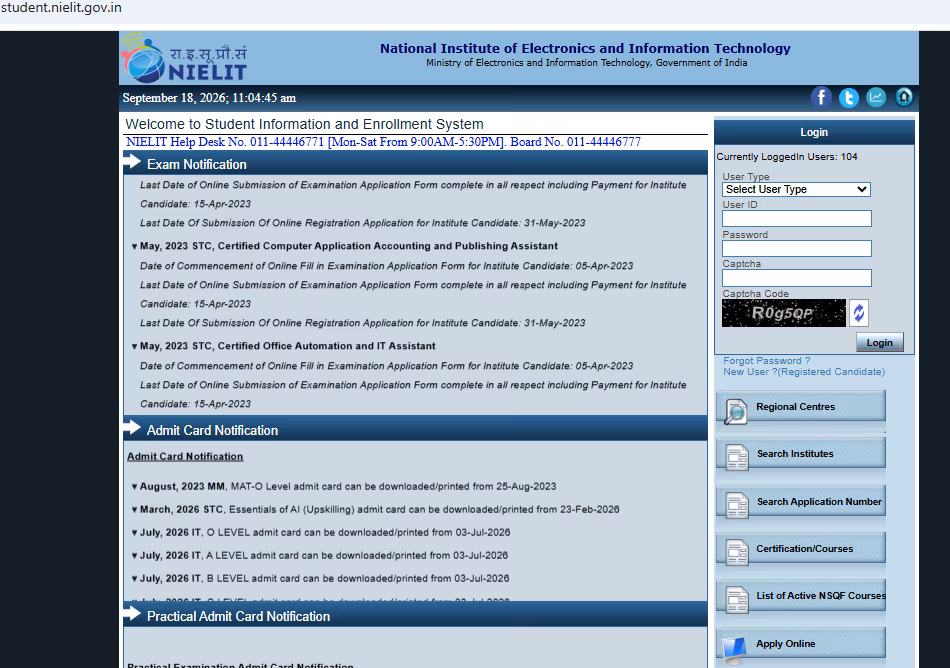
Task: Open the Search Institutes button
Action: [801, 454]
